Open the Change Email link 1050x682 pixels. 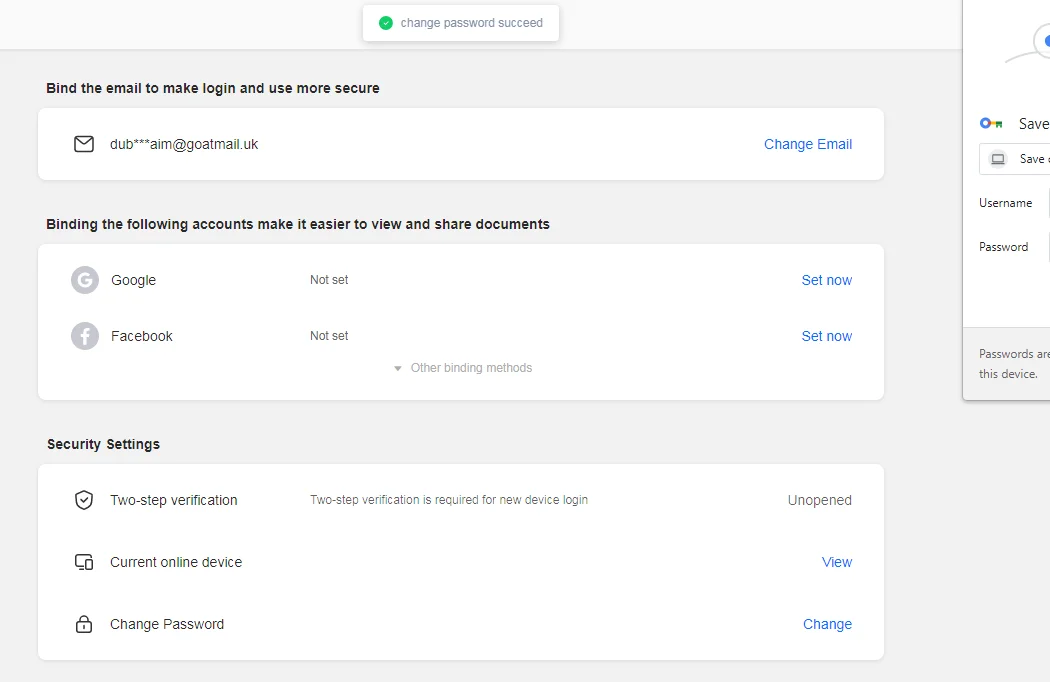(x=808, y=144)
